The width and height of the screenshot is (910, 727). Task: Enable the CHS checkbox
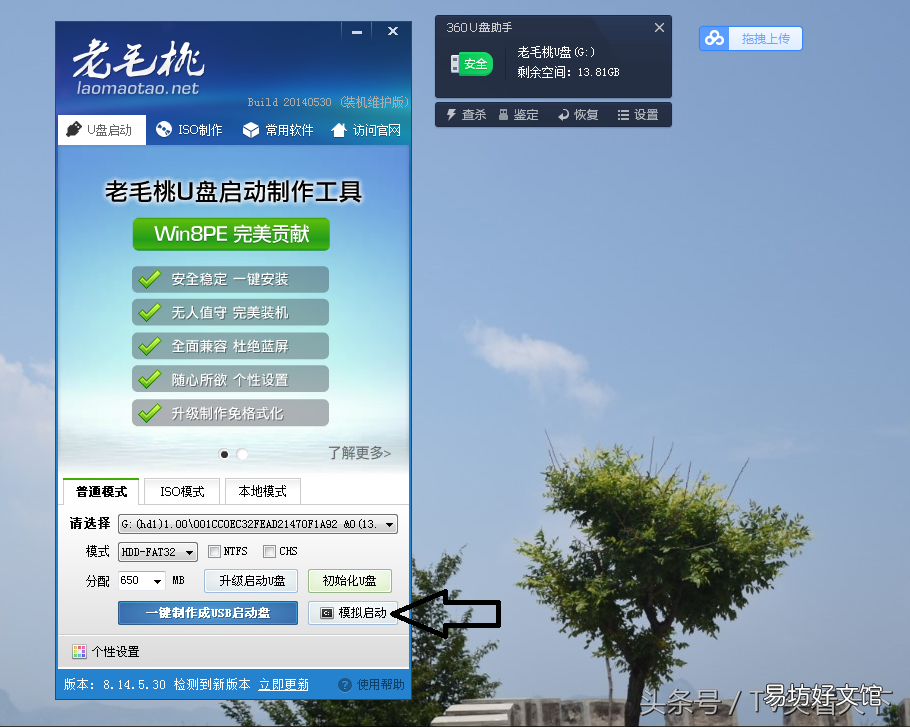269,551
